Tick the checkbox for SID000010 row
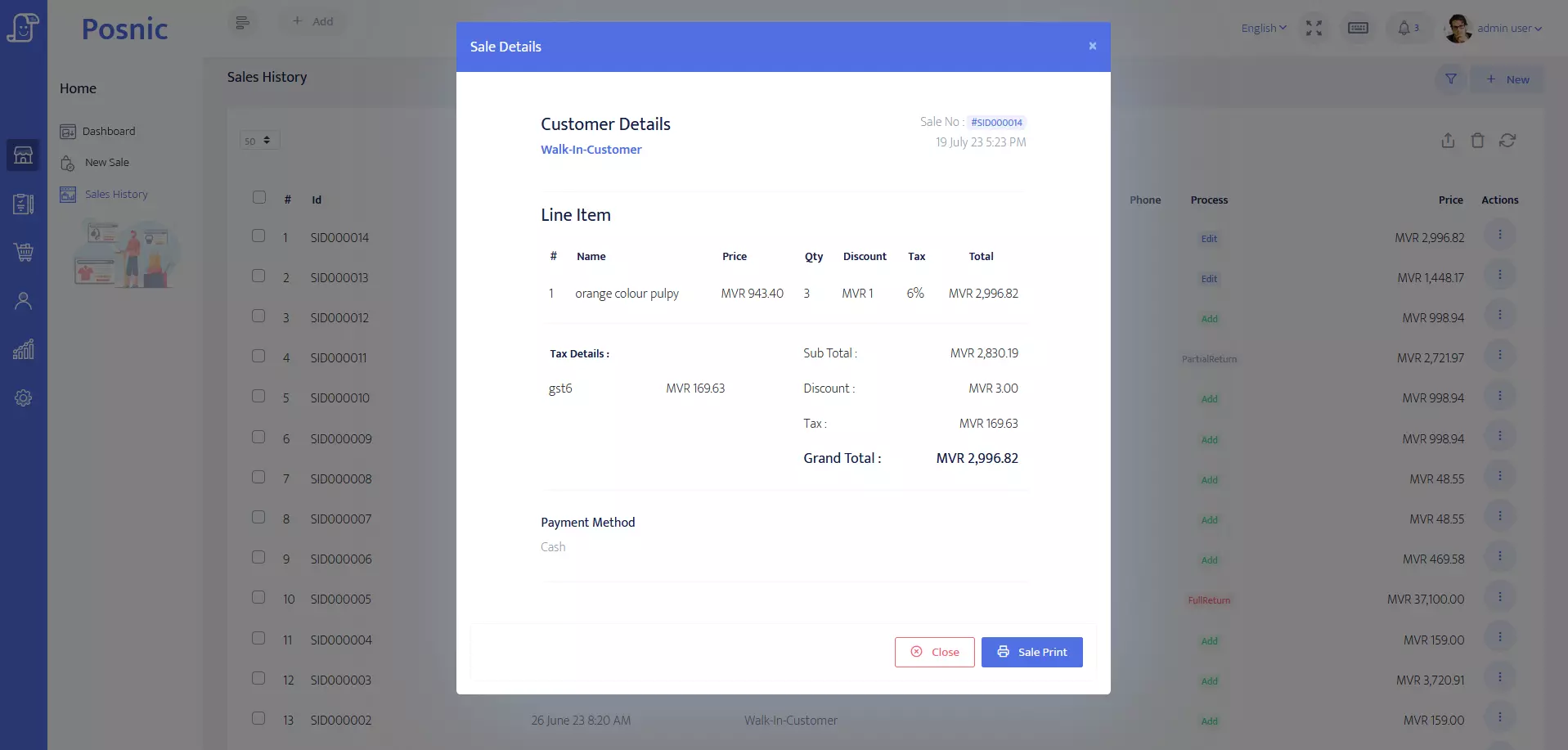Screen dimensions: 1568x750 pyautogui.click(x=258, y=397)
